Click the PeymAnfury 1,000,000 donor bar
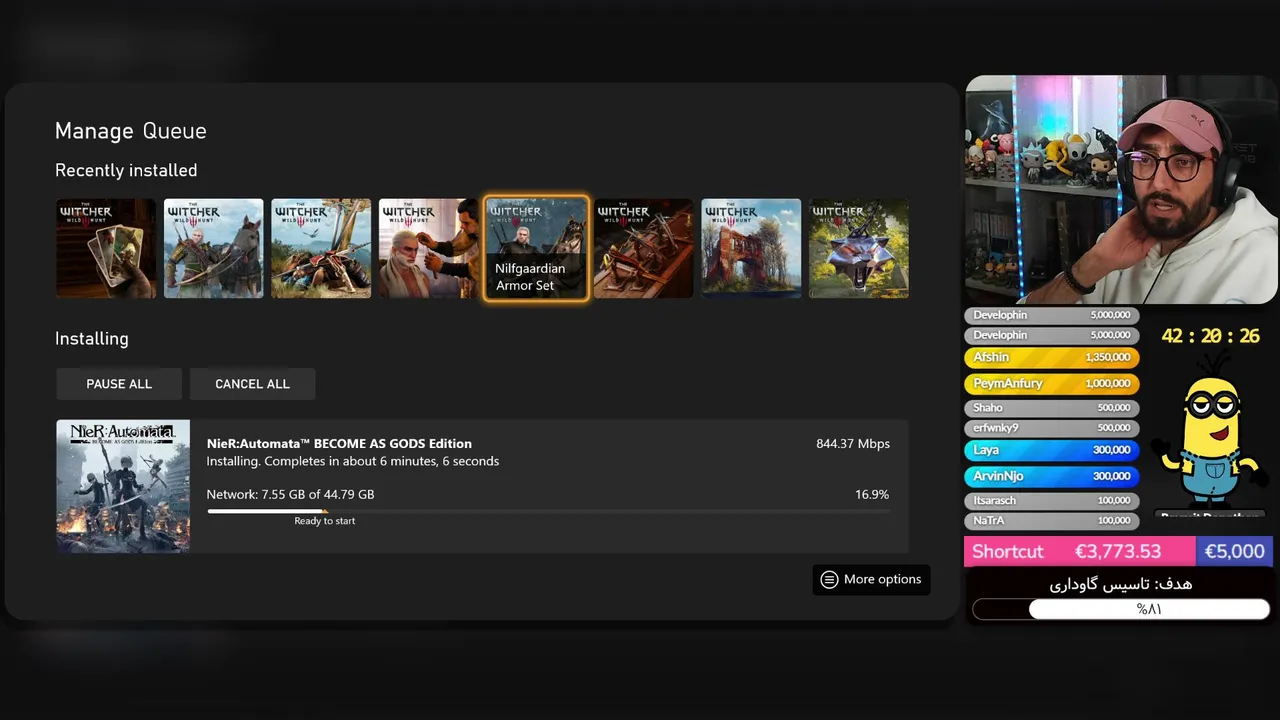This screenshot has width=1280, height=720. click(1051, 383)
